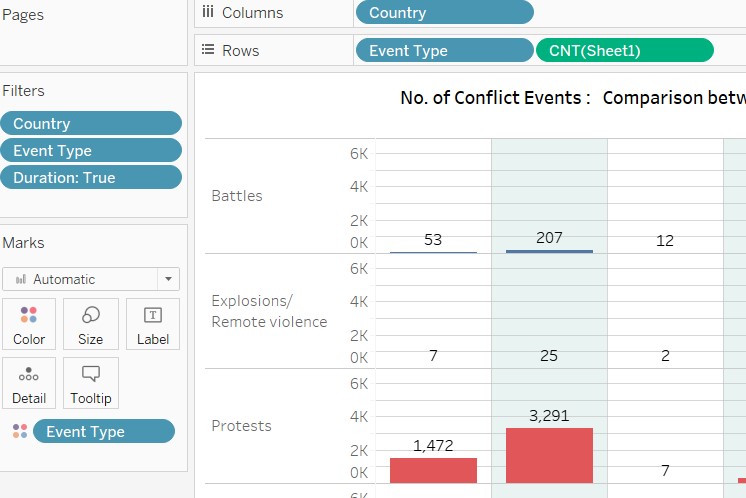Click the Columns shelf icon
This screenshot has width=746, height=498.
208,13
